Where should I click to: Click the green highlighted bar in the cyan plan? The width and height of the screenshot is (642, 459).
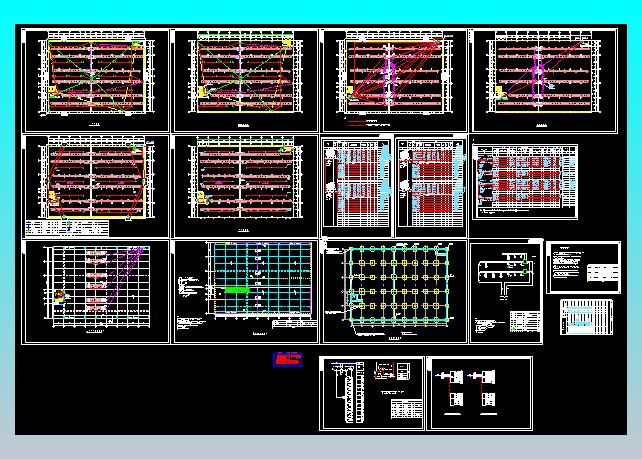pyautogui.click(x=237, y=290)
